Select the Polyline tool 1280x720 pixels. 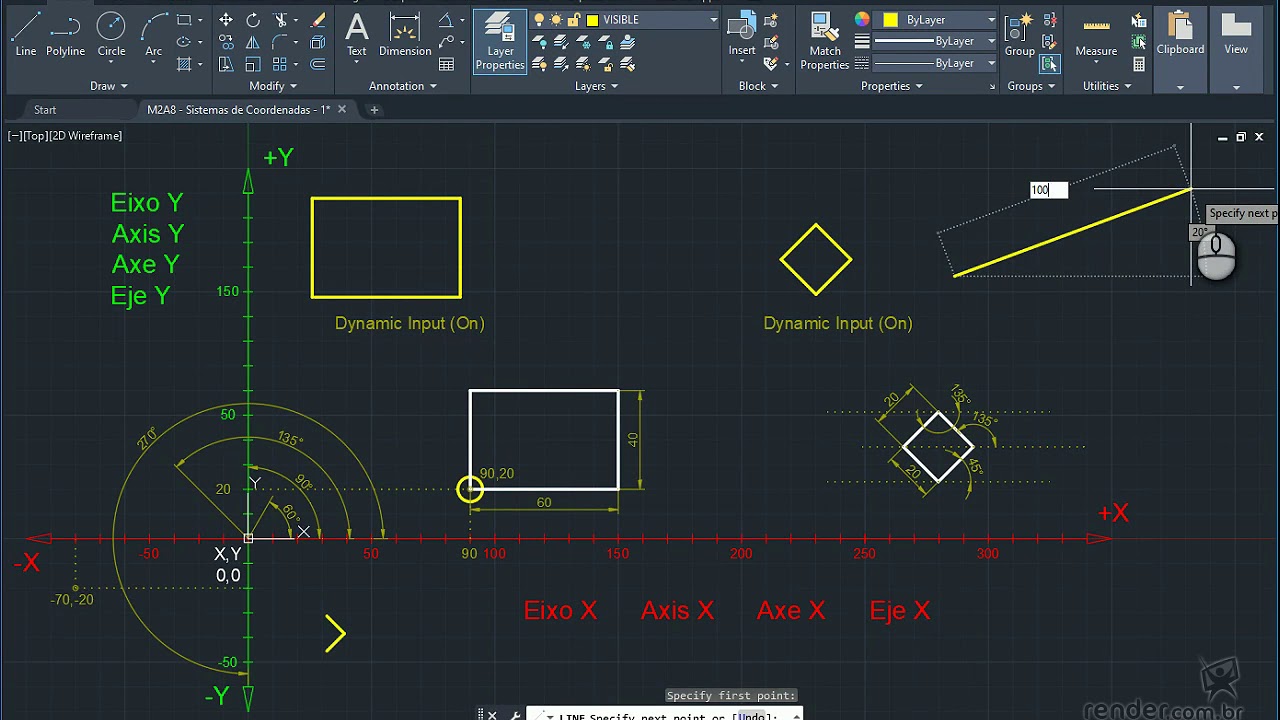pyautogui.click(x=65, y=34)
